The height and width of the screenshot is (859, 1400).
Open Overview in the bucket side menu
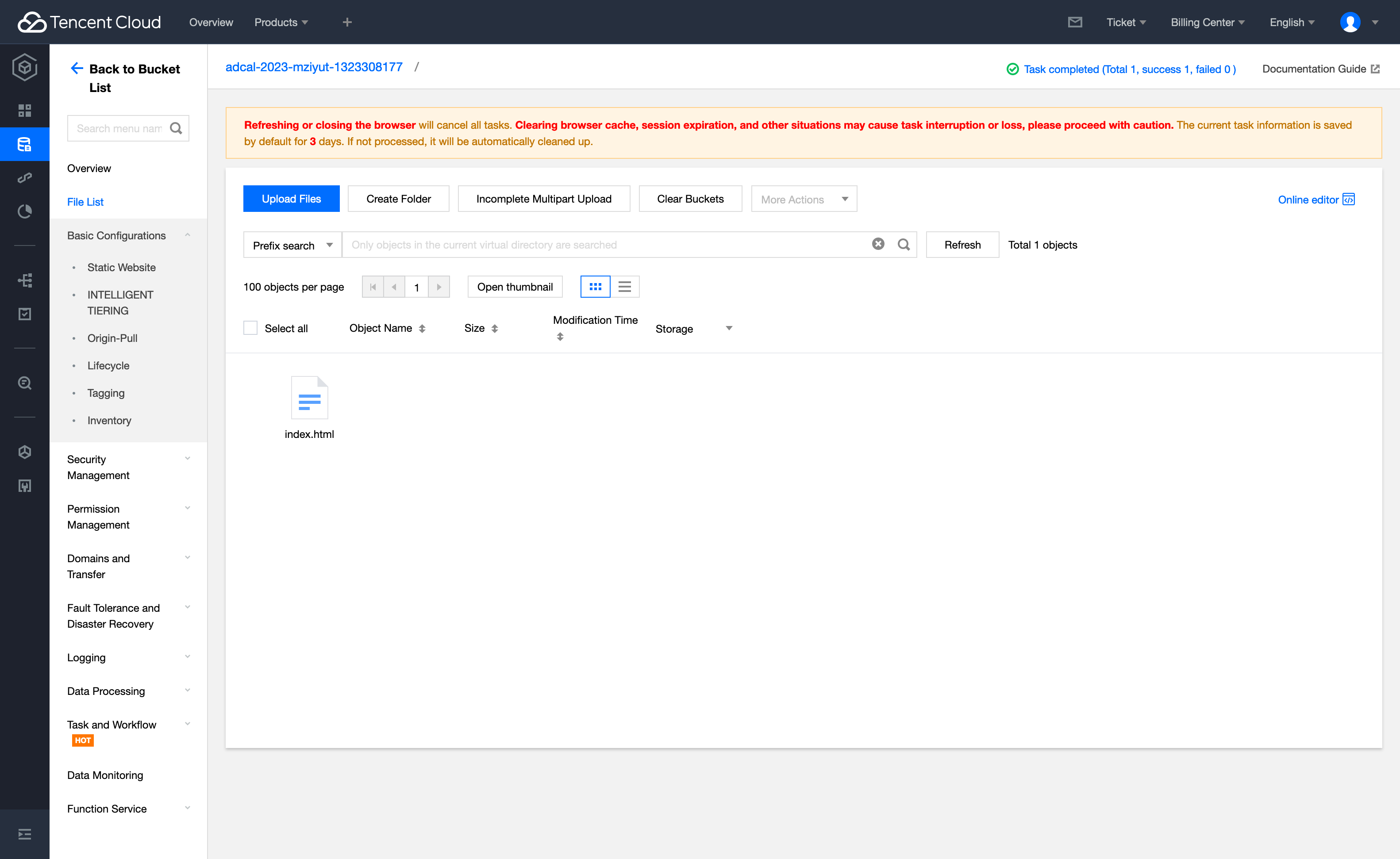88,168
